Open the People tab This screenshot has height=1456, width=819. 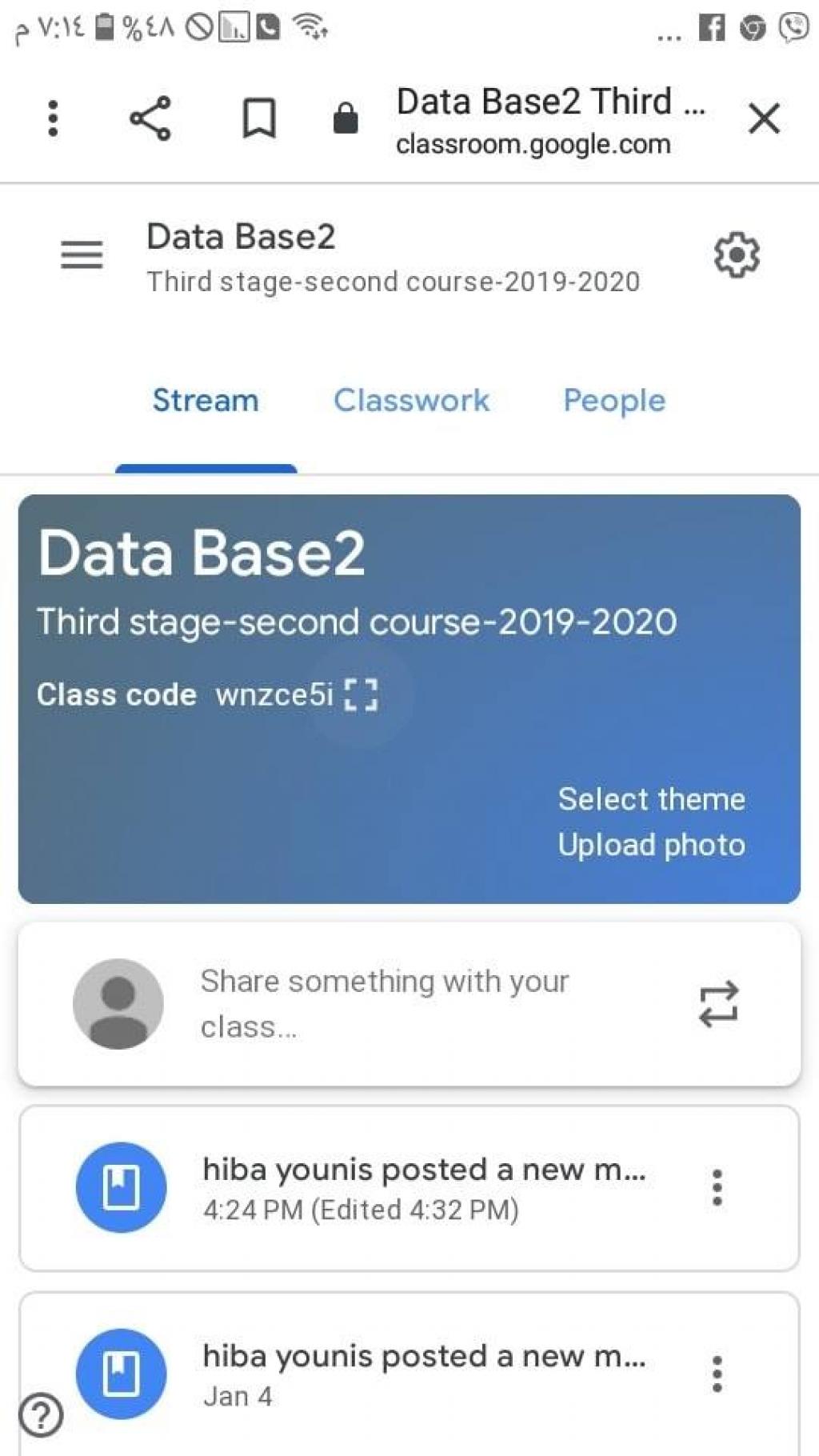click(614, 400)
